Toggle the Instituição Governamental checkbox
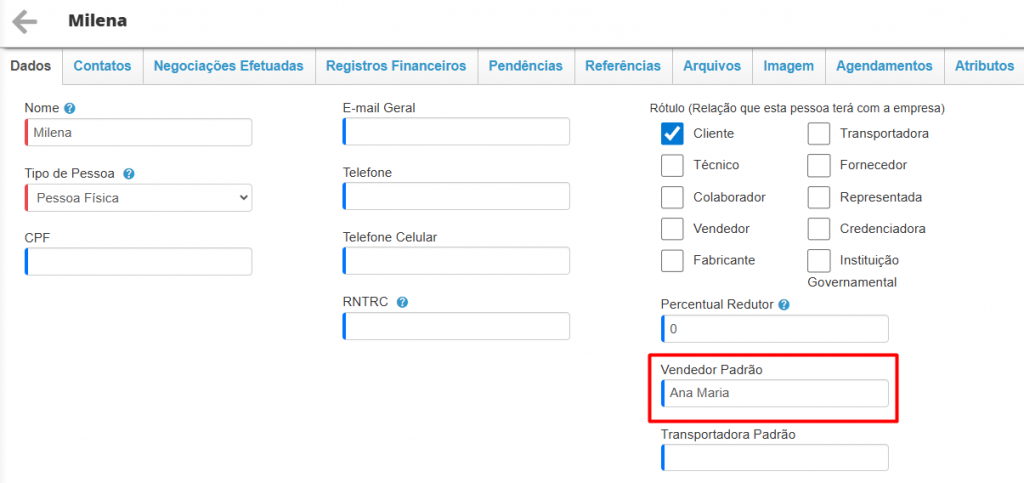The image size is (1024, 483). 819,260
